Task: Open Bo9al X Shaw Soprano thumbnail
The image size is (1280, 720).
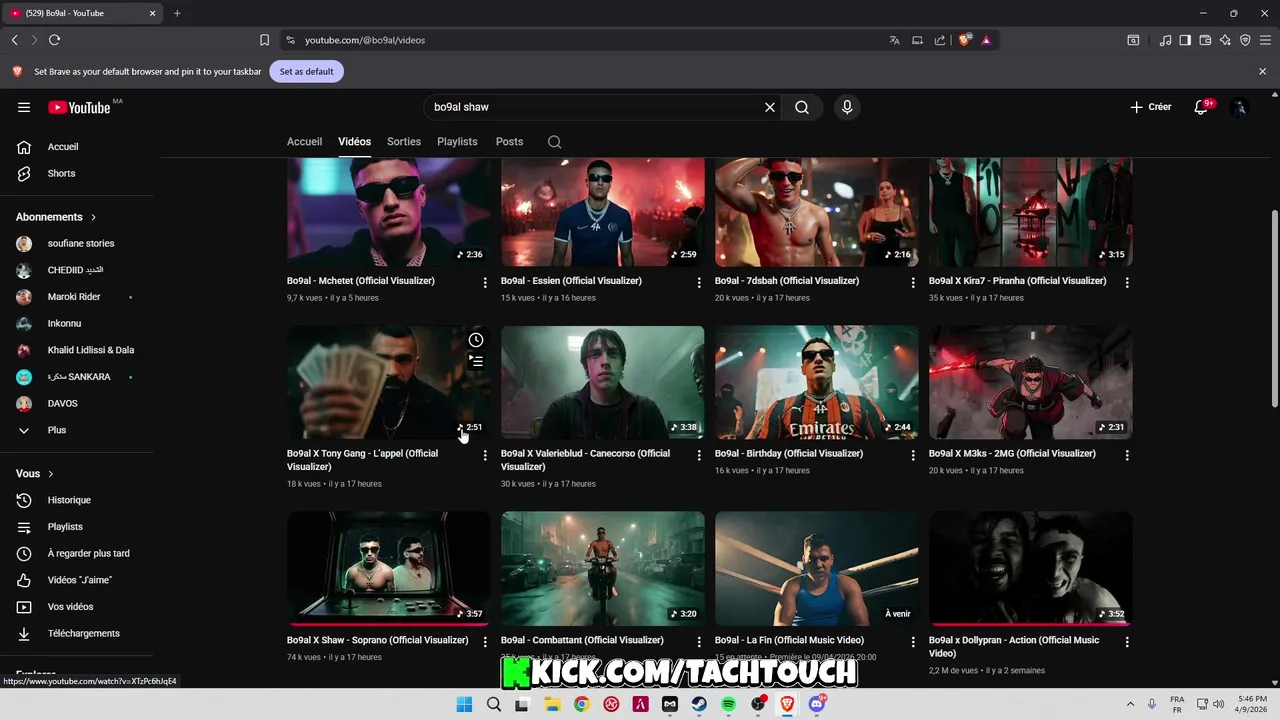Action: (x=388, y=568)
